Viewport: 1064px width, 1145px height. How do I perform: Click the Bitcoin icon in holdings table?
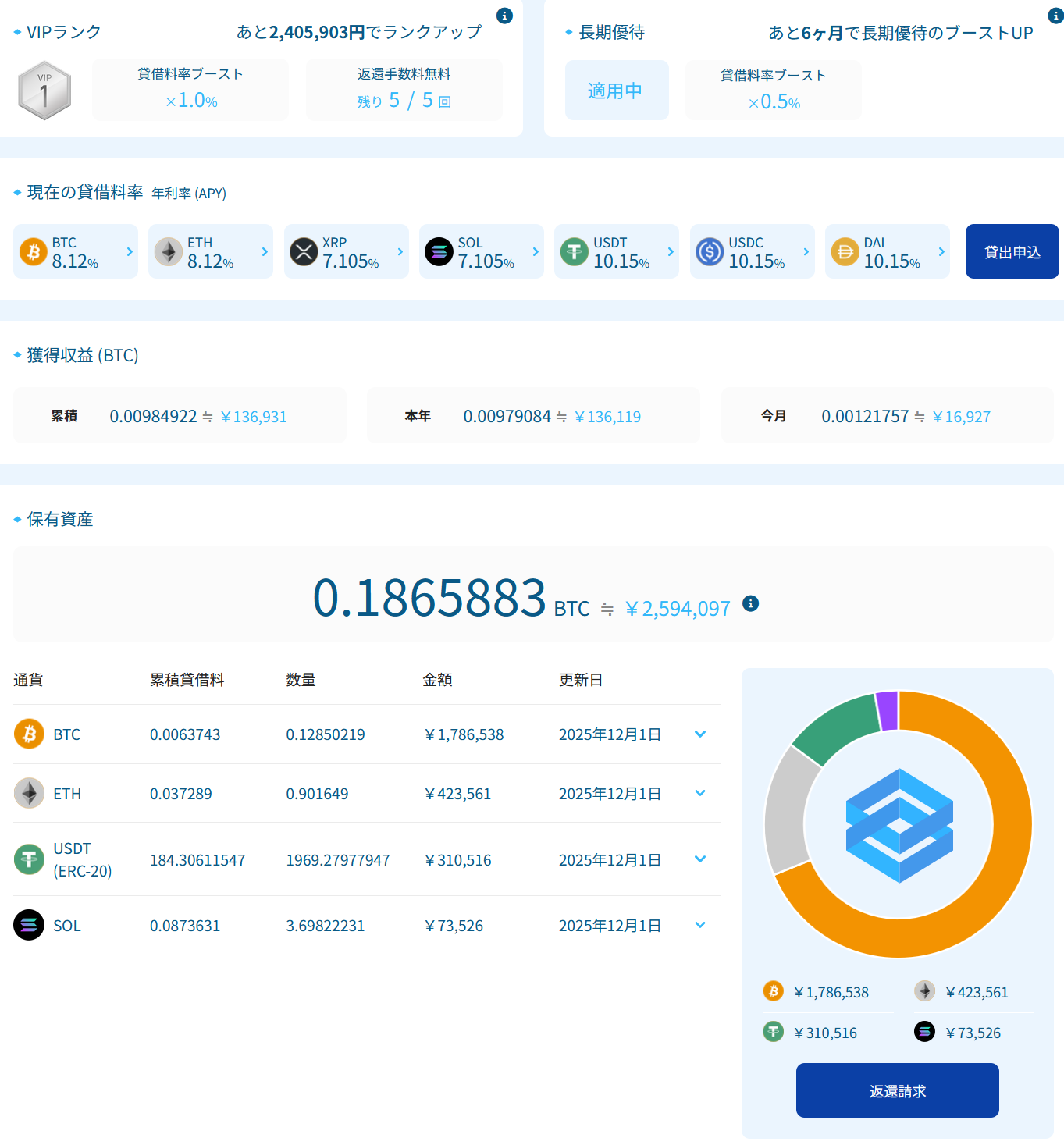pos(29,734)
